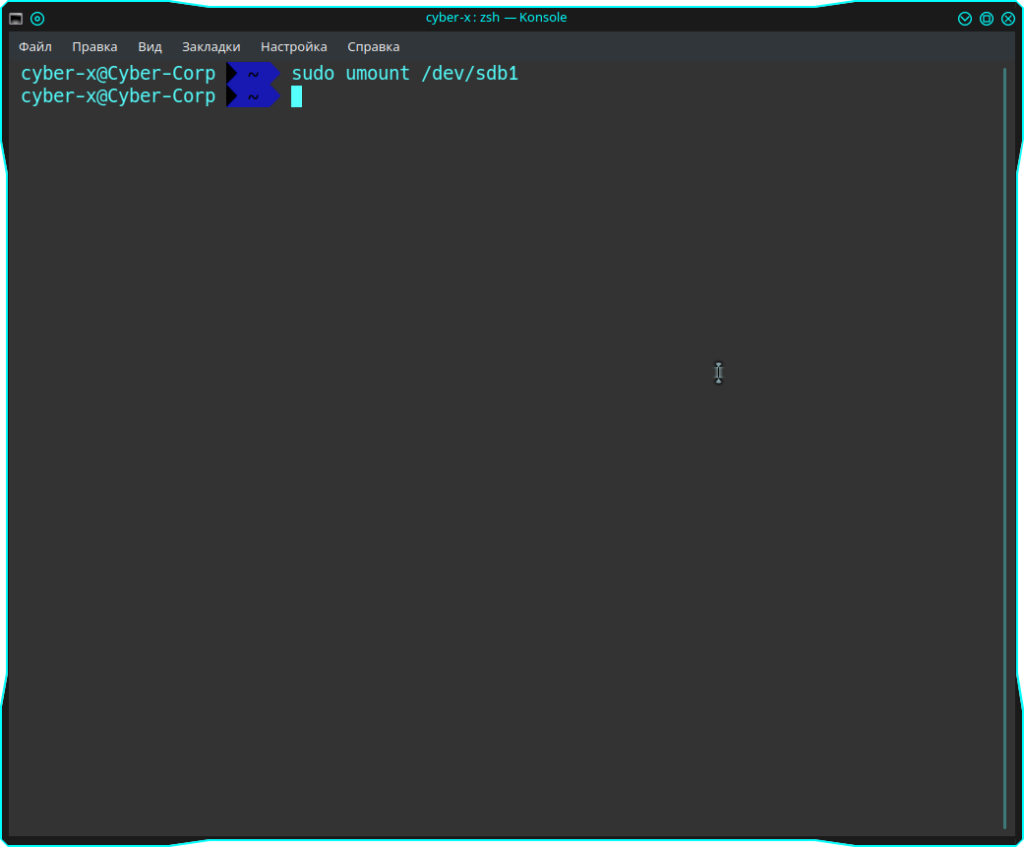Click the terminal vertical scrollbar

click(x=1004, y=448)
